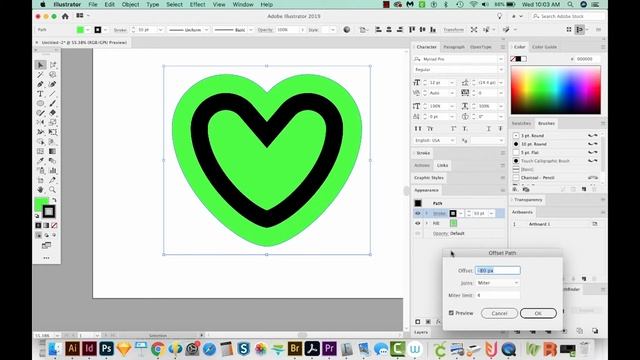Screen dimensions: 640x360
Task: Open Myriad Pro font family dropdown
Action: (x=501, y=59)
